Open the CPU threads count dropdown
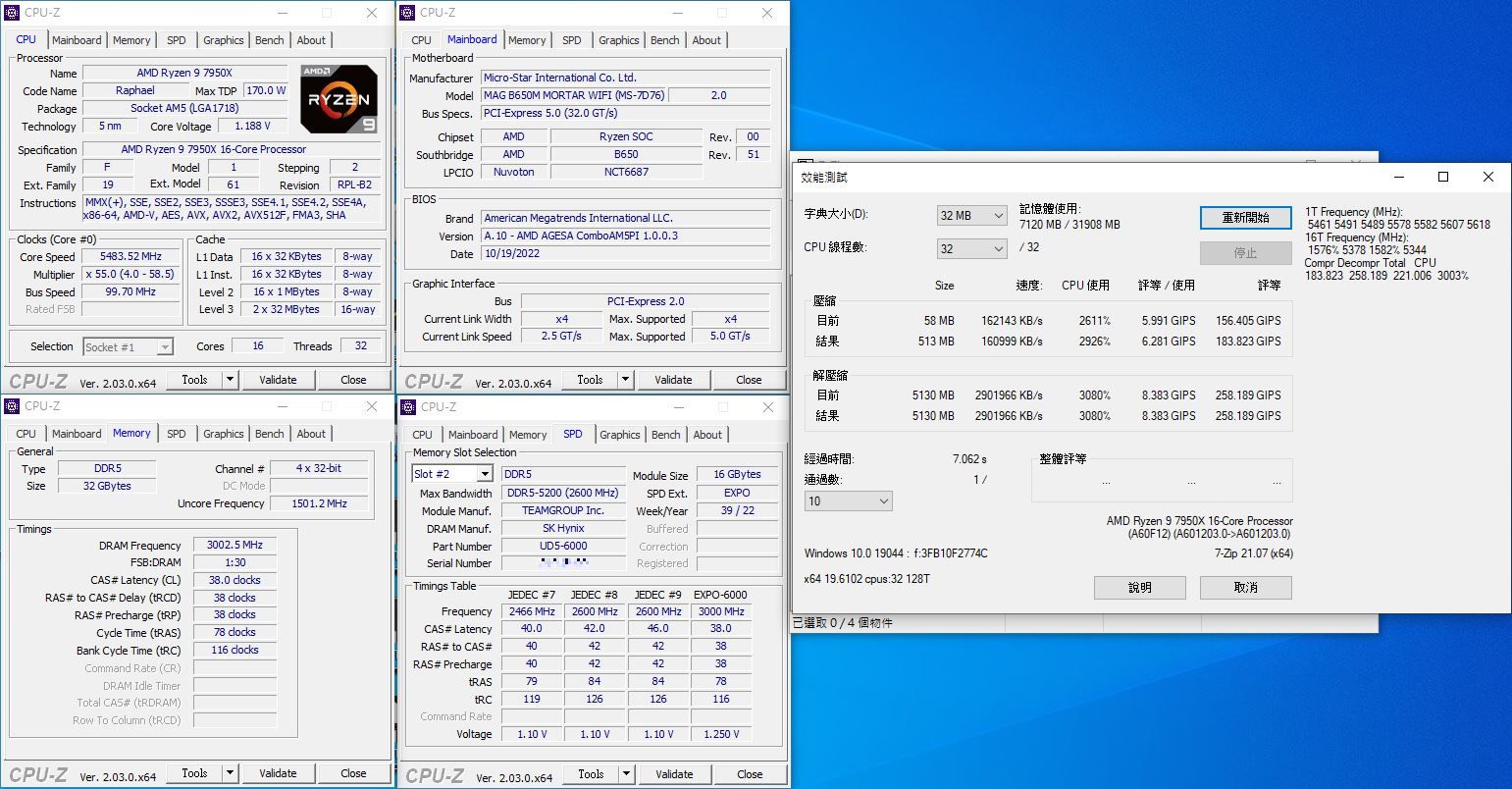This screenshot has width=1512, height=789. 971,249
